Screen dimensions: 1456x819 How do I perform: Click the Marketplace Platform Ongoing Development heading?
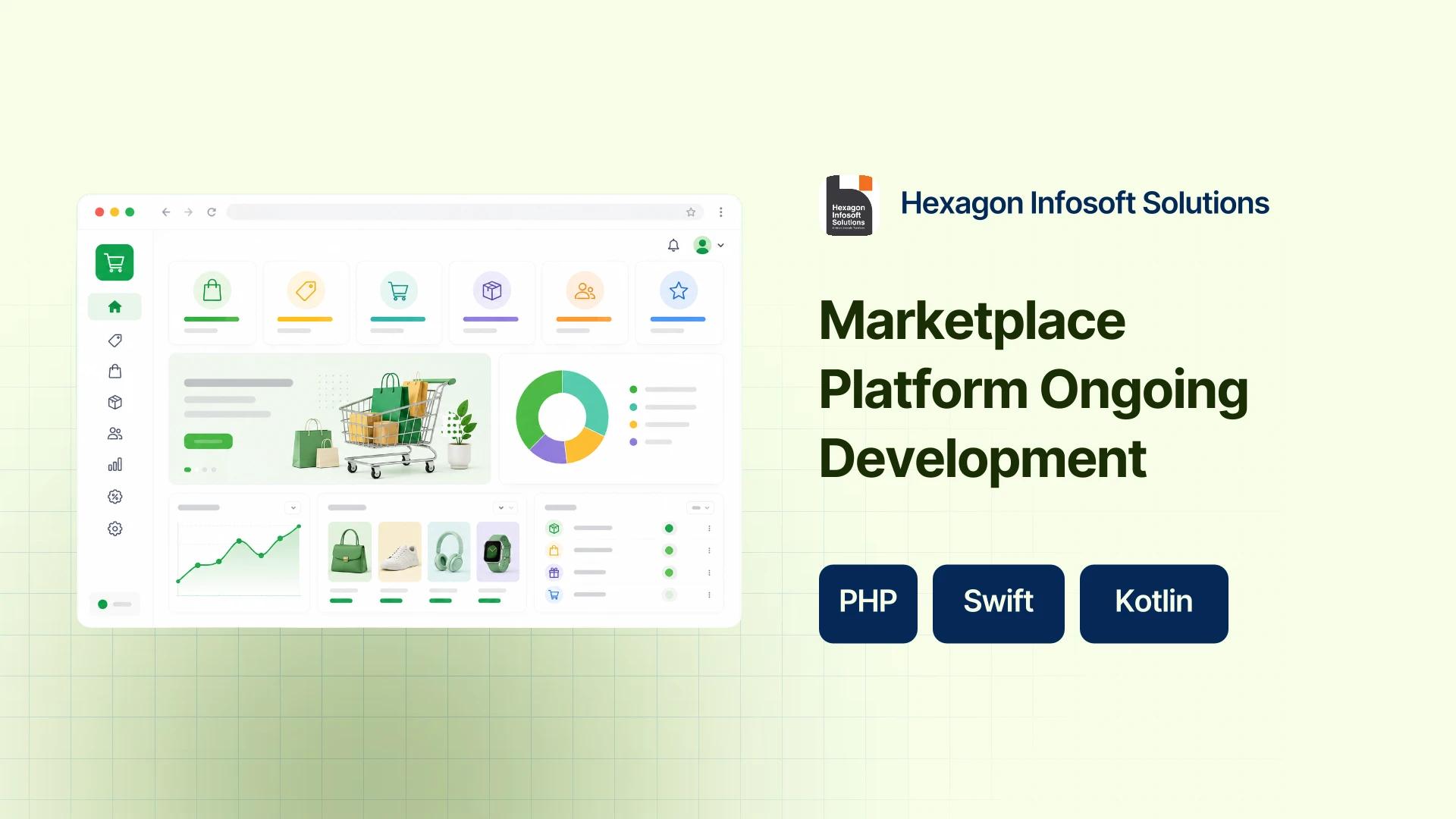pos(1034,390)
